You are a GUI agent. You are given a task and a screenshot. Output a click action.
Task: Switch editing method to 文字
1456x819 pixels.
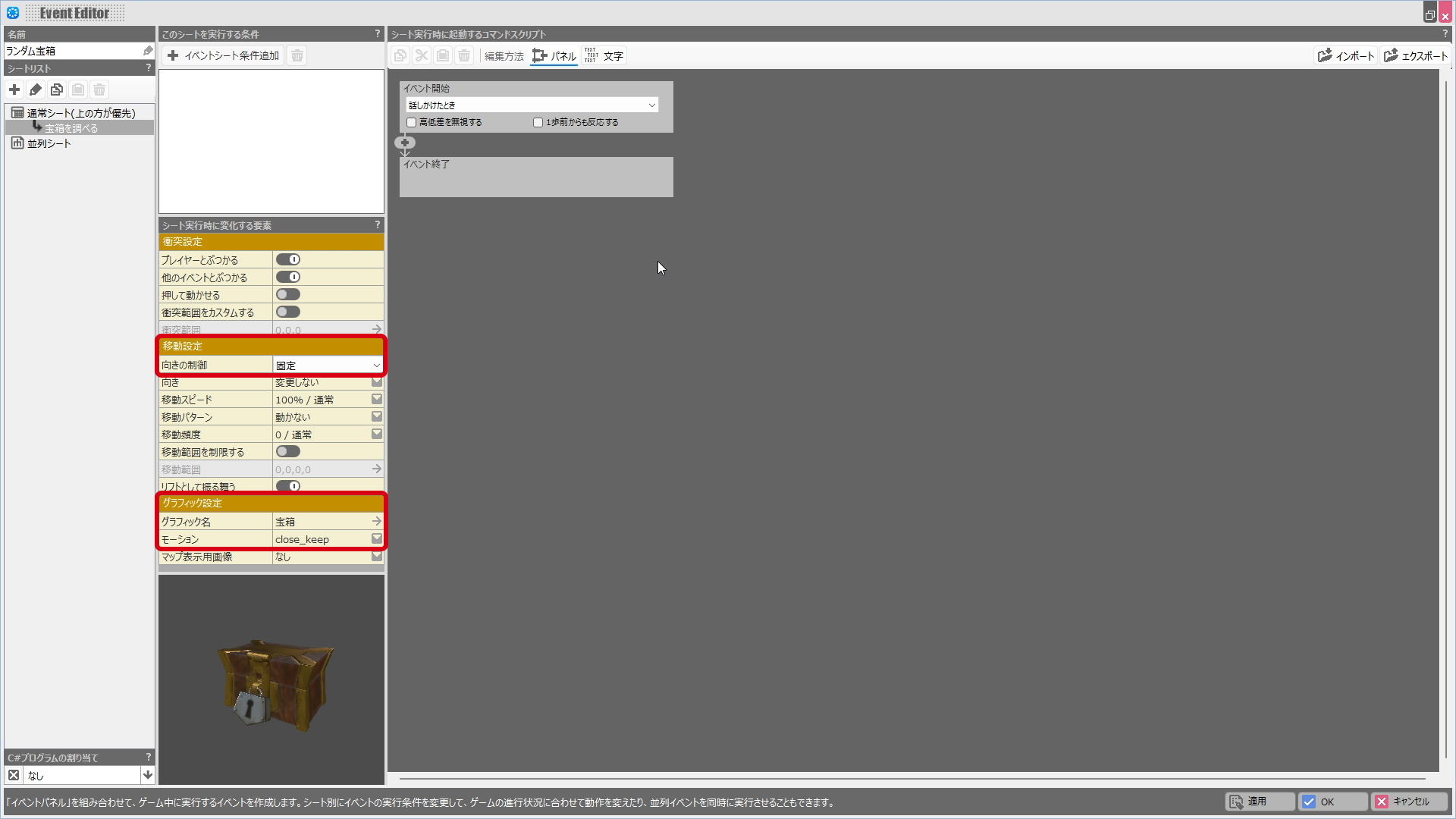pyautogui.click(x=604, y=56)
